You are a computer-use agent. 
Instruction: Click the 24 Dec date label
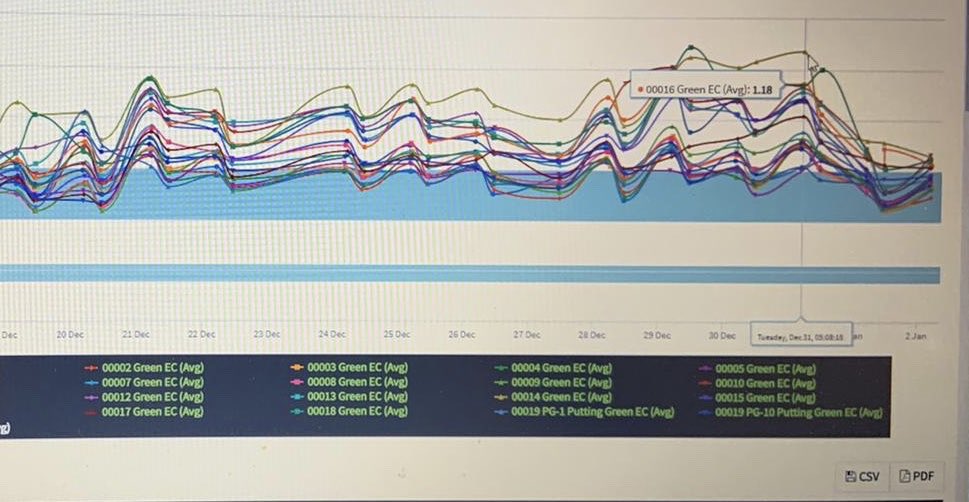tap(332, 334)
